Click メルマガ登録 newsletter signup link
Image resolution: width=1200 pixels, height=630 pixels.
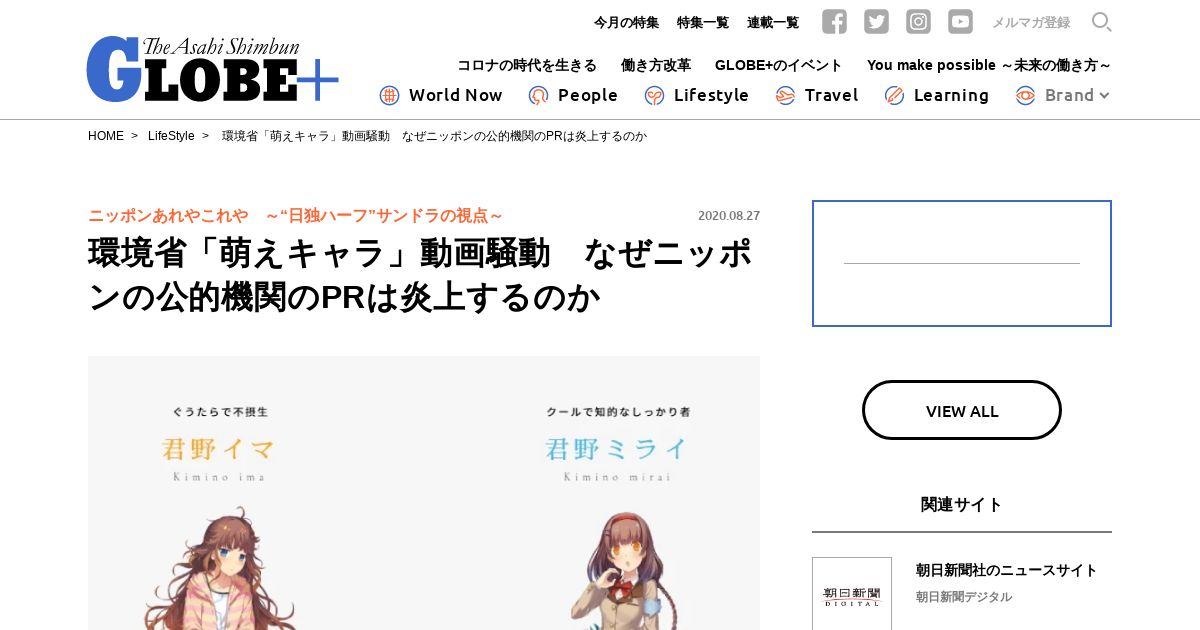click(x=1031, y=22)
